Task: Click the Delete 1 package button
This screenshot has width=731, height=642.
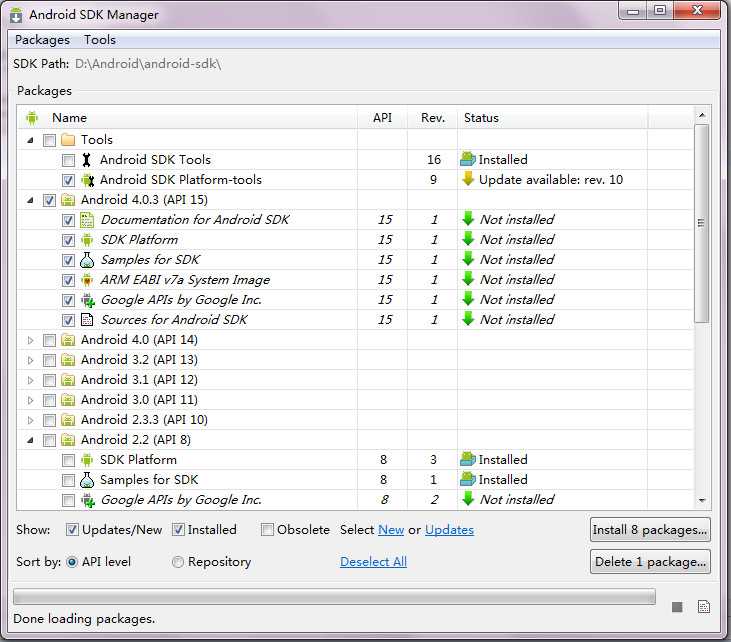Action: click(650, 562)
